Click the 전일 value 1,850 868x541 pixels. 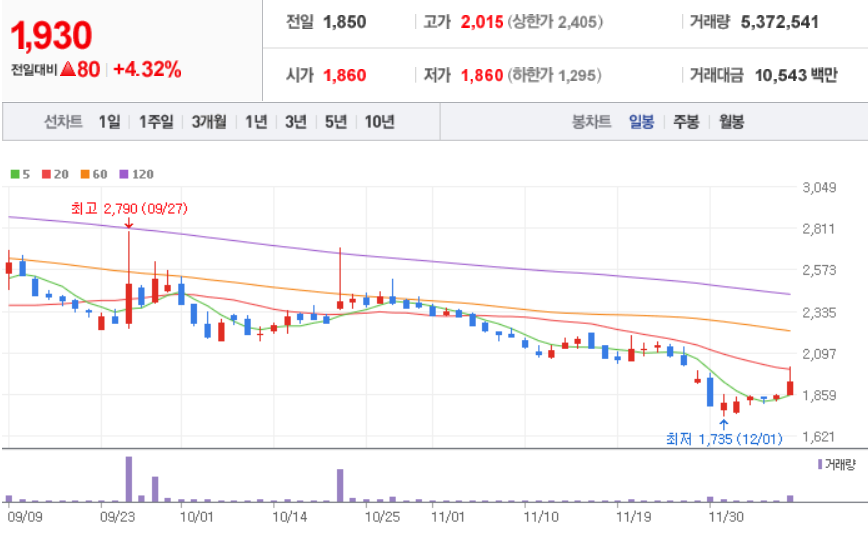pyautogui.click(x=345, y=22)
